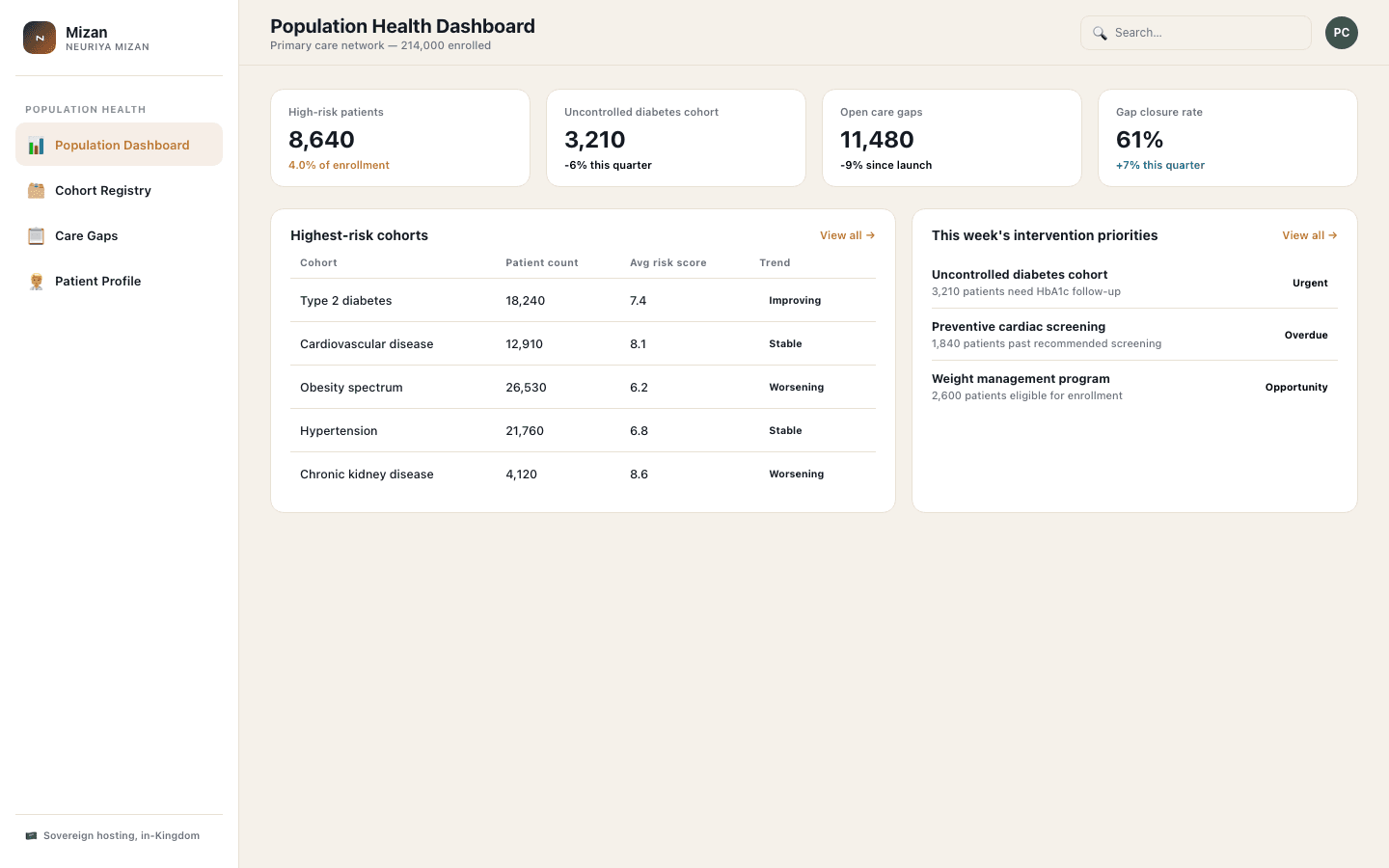Click the Care Gaps clipboard icon
The width and height of the screenshot is (1389, 868).
tap(36, 236)
